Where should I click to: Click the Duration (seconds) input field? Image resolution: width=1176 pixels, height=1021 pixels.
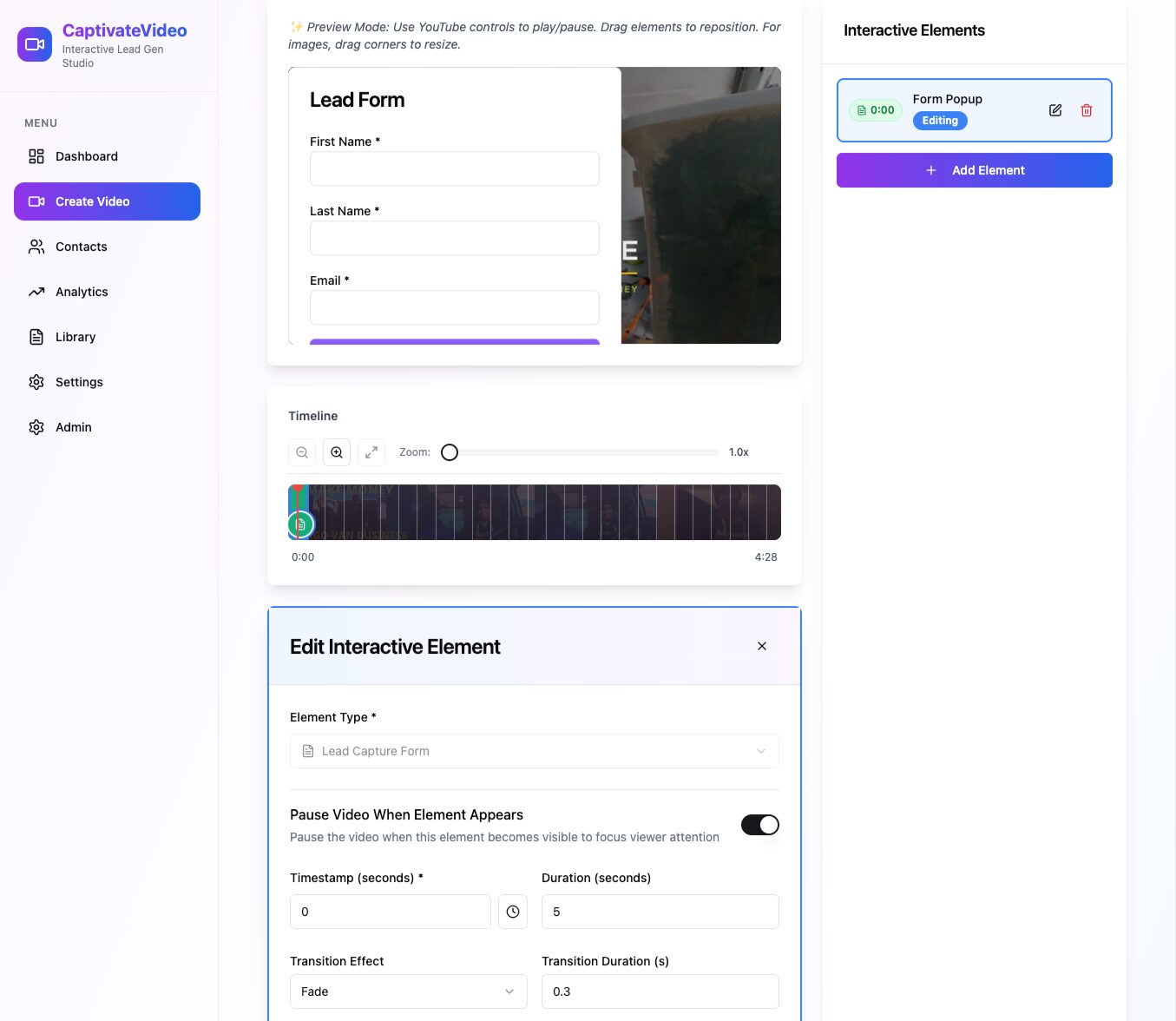click(660, 912)
